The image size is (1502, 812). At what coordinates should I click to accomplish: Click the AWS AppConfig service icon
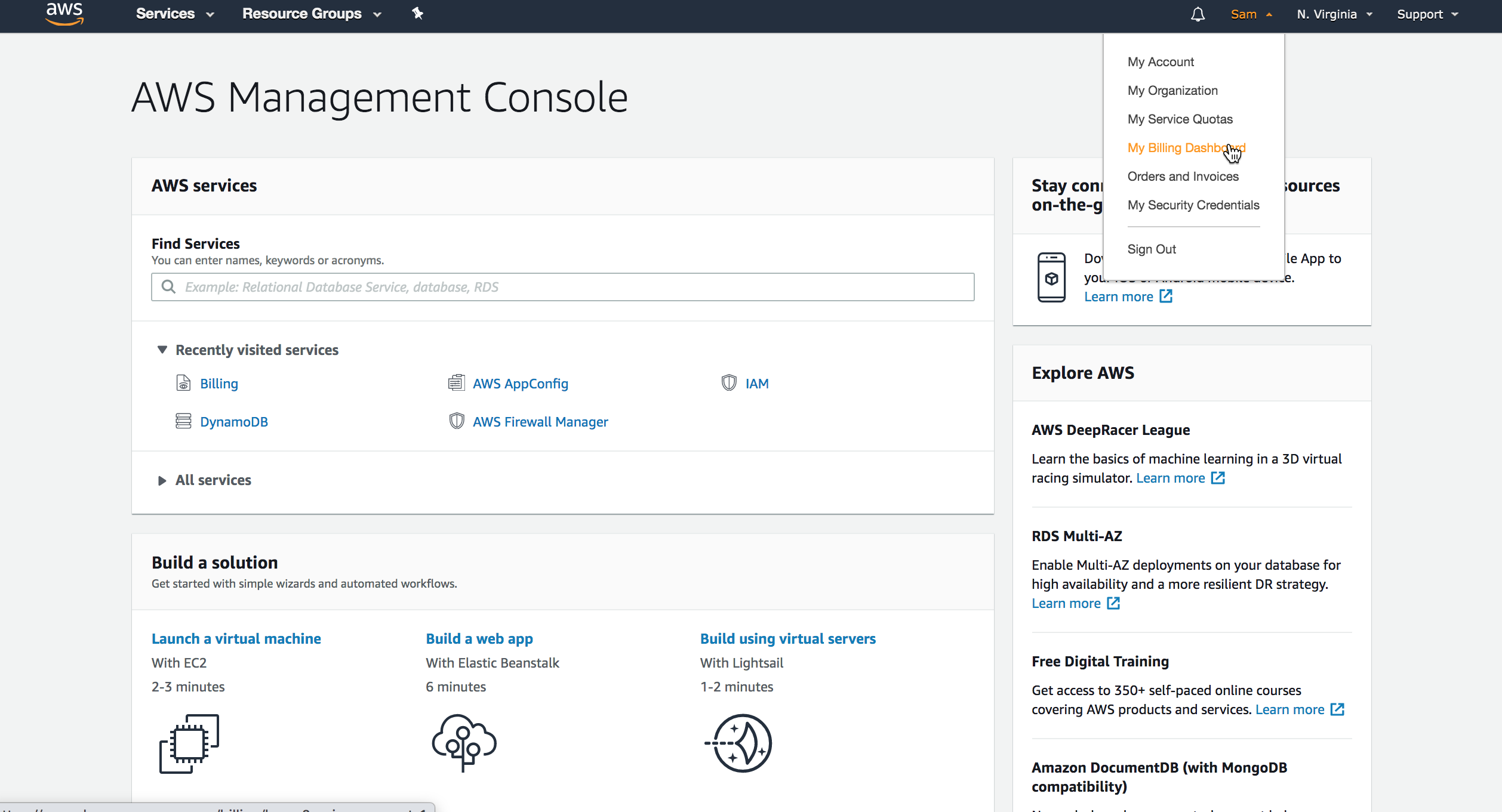pos(456,383)
